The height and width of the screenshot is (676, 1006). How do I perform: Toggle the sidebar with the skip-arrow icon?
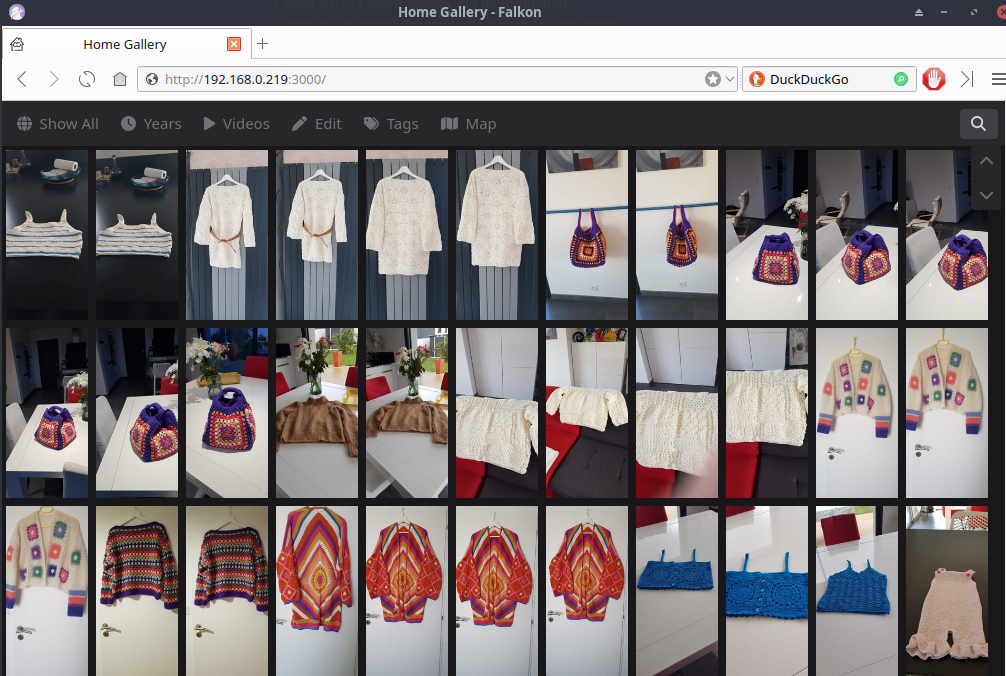coord(967,79)
